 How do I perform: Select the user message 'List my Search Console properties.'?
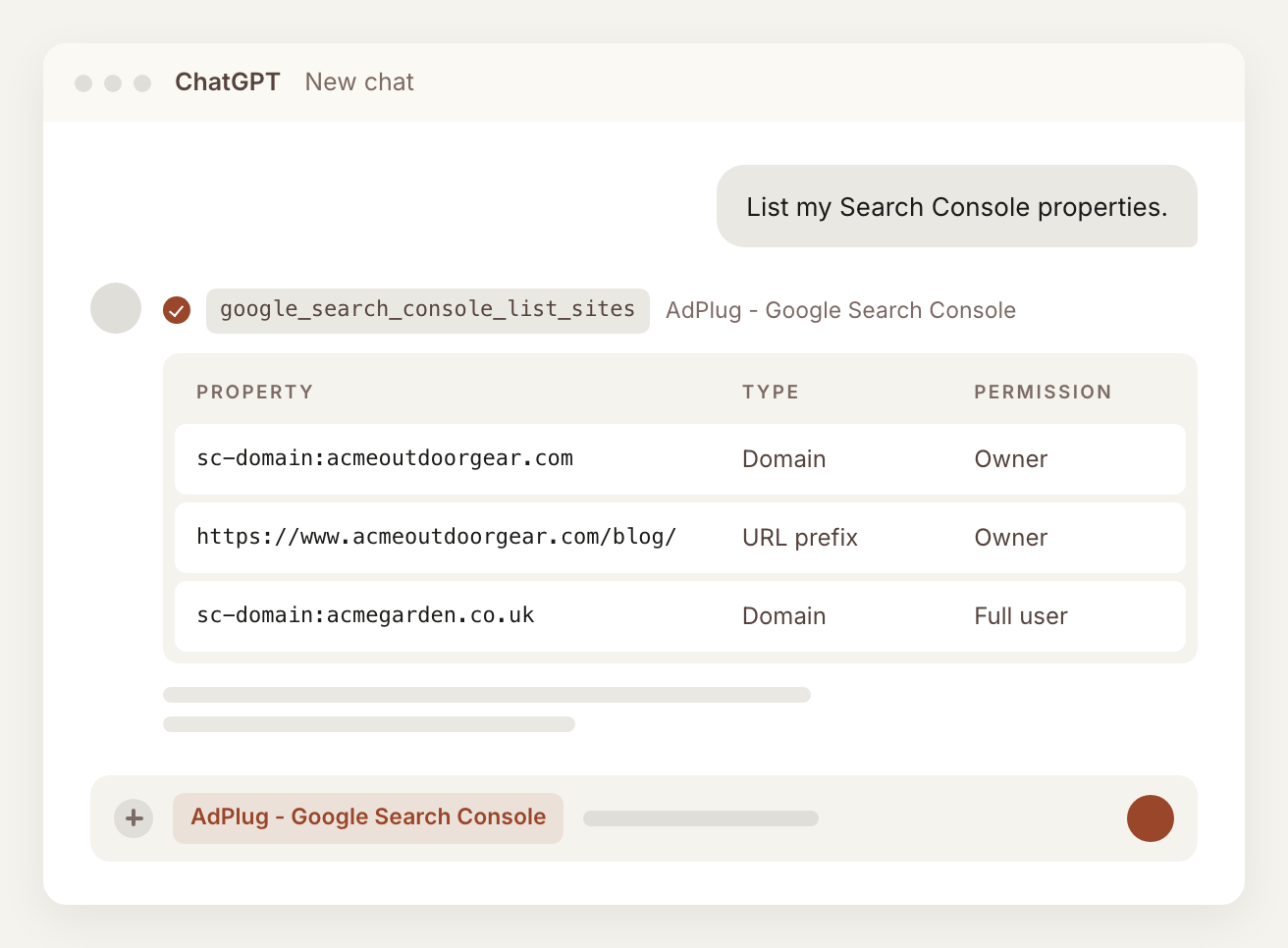[957, 206]
